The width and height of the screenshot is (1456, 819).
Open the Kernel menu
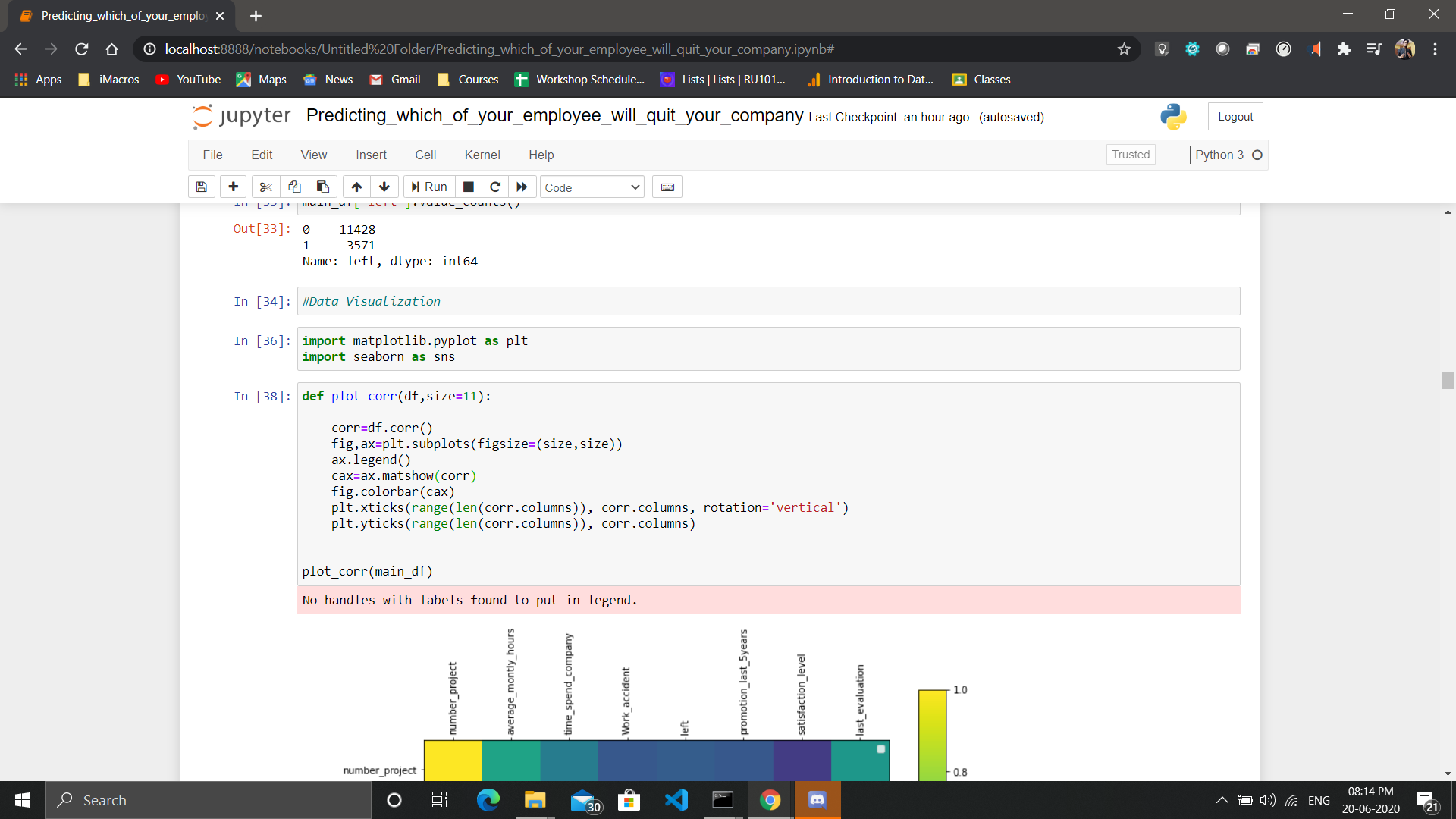tap(482, 155)
